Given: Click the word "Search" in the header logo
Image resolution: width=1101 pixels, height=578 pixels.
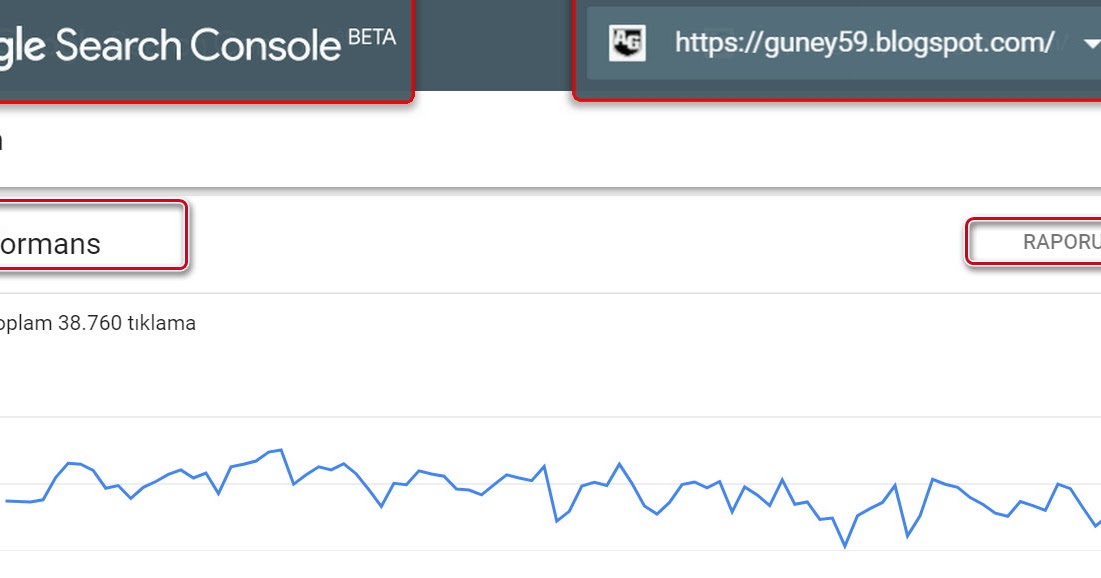Looking at the screenshot, I should (x=118, y=45).
